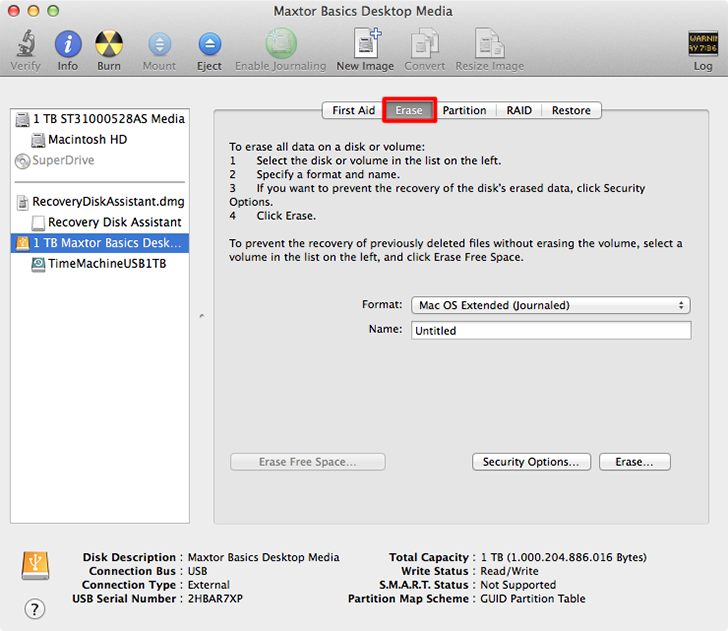Select TimeMachineUSB1TB volume
The image size is (728, 631).
100,264
